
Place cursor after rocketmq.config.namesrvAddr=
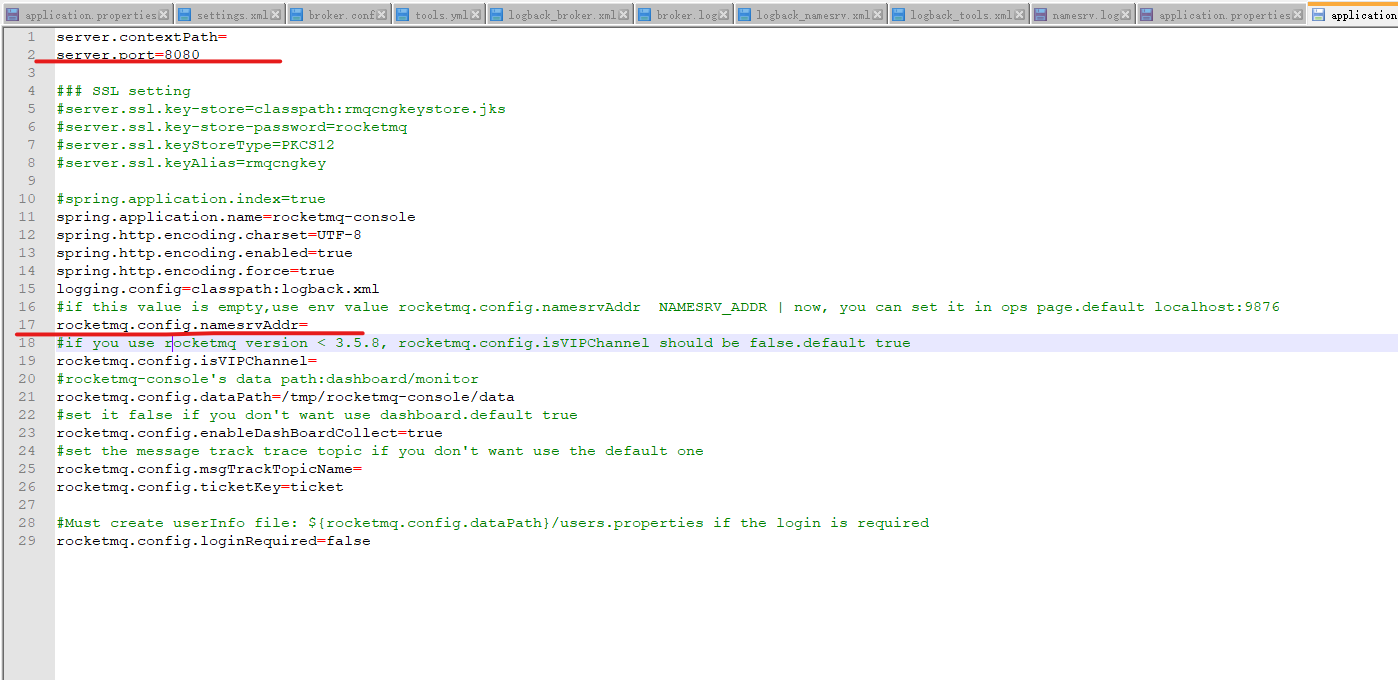310,325
